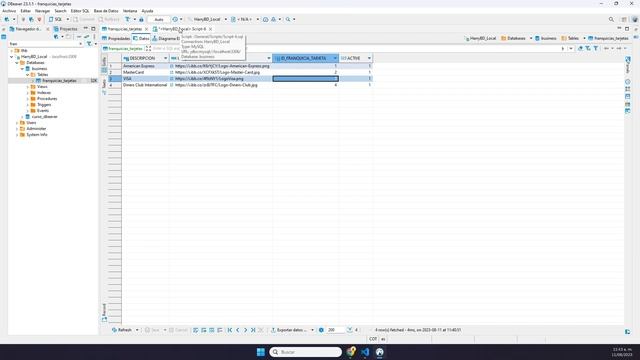The image size is (640, 360).
Task: Select the Administer tree item
Action: coord(33,129)
